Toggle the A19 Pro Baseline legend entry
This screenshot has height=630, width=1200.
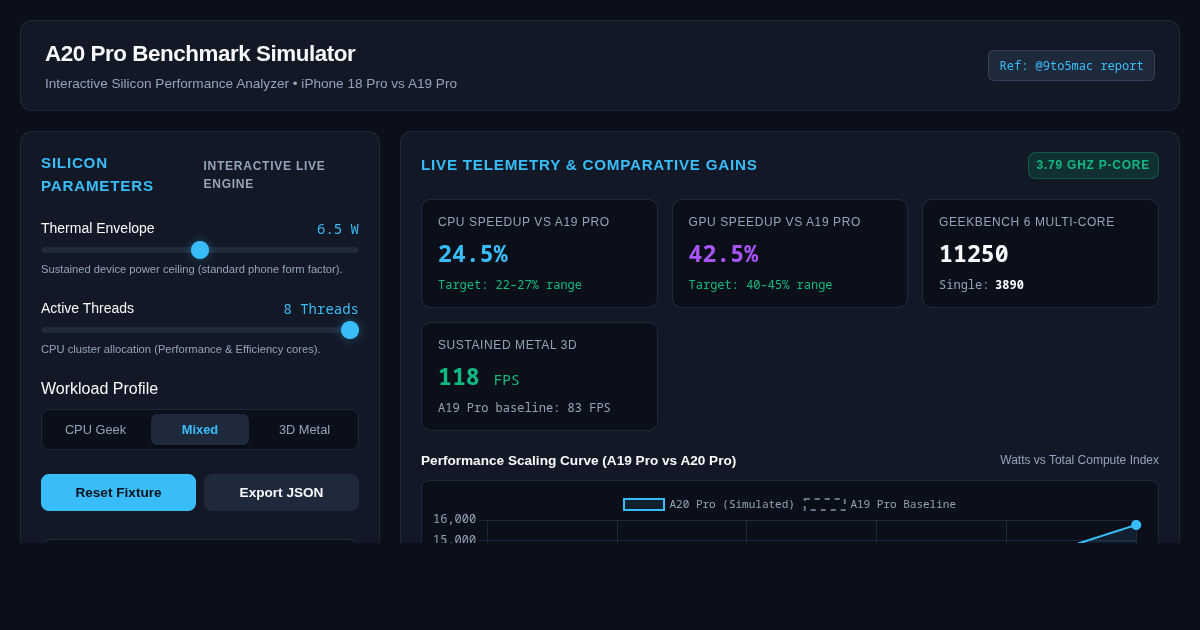(880, 504)
